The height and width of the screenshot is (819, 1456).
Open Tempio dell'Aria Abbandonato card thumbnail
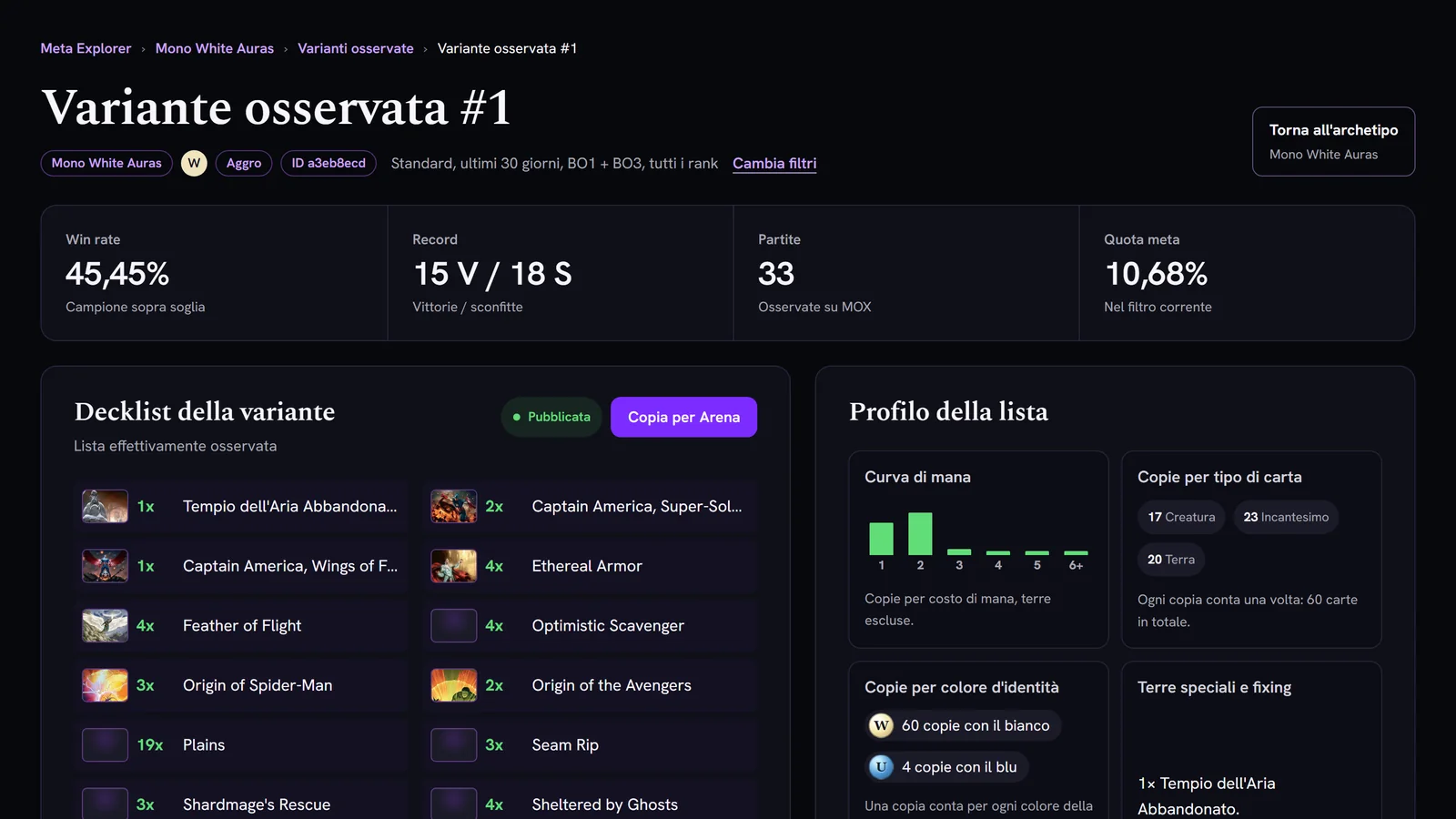pos(105,506)
